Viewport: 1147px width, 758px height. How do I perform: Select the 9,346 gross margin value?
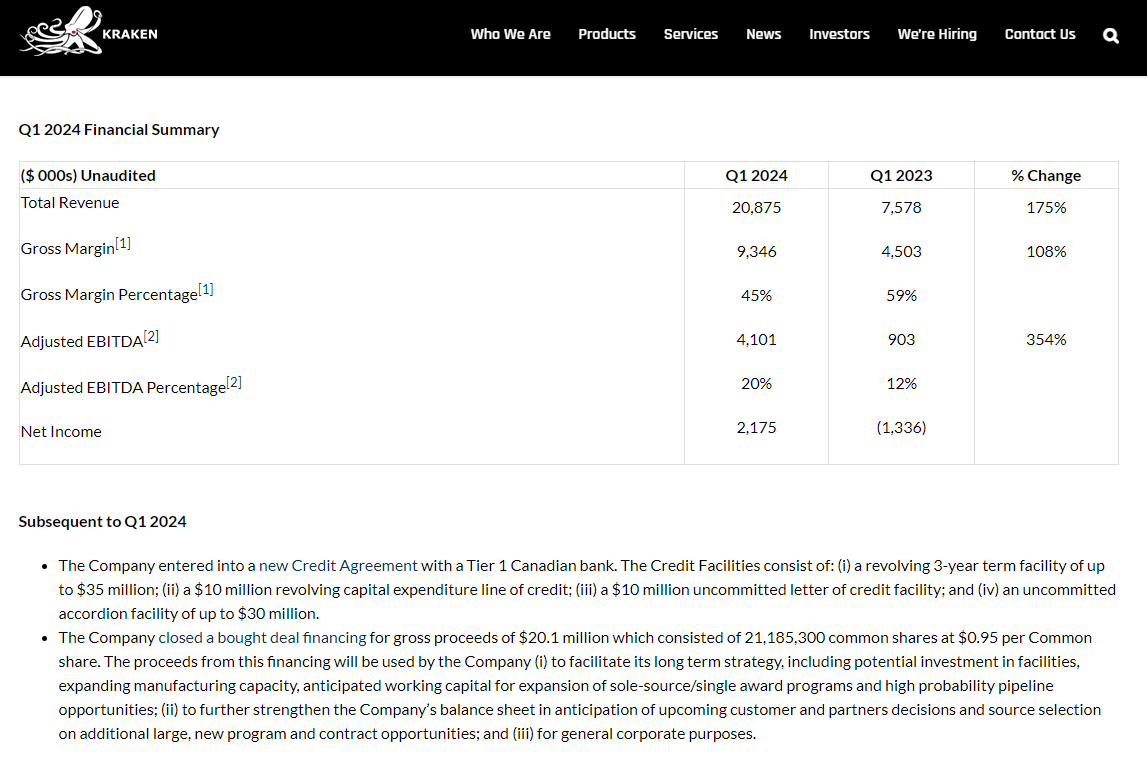pyautogui.click(x=756, y=252)
